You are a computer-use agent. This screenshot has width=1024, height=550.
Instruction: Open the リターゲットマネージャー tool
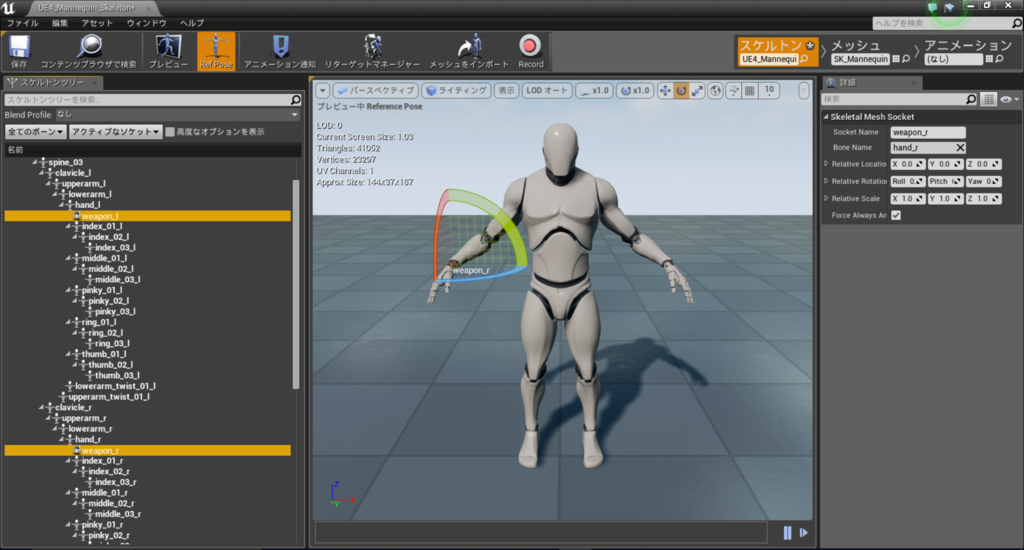click(x=372, y=51)
